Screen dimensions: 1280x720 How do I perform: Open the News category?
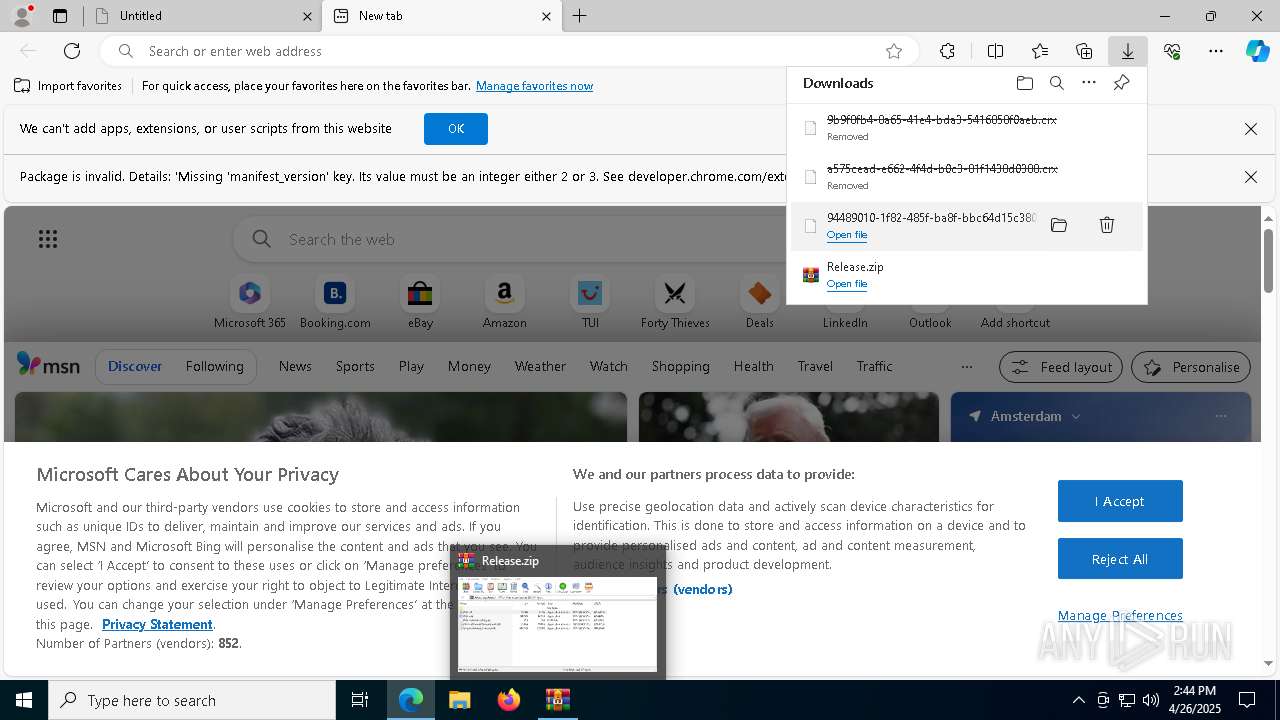(295, 366)
